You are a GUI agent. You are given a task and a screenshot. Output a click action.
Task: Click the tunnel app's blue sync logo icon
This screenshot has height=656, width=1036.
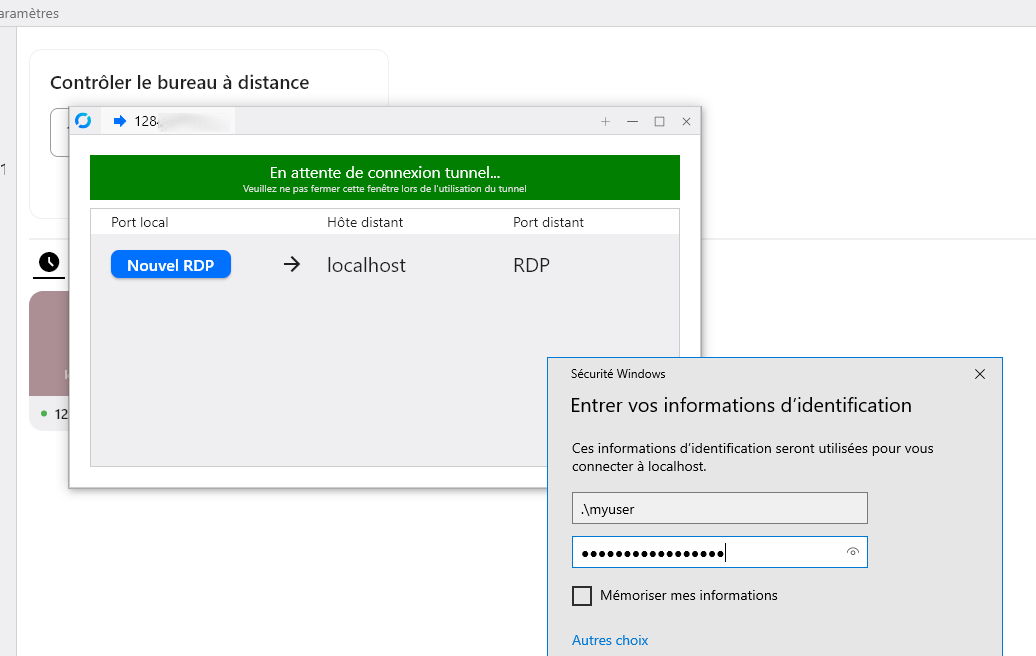click(x=84, y=121)
